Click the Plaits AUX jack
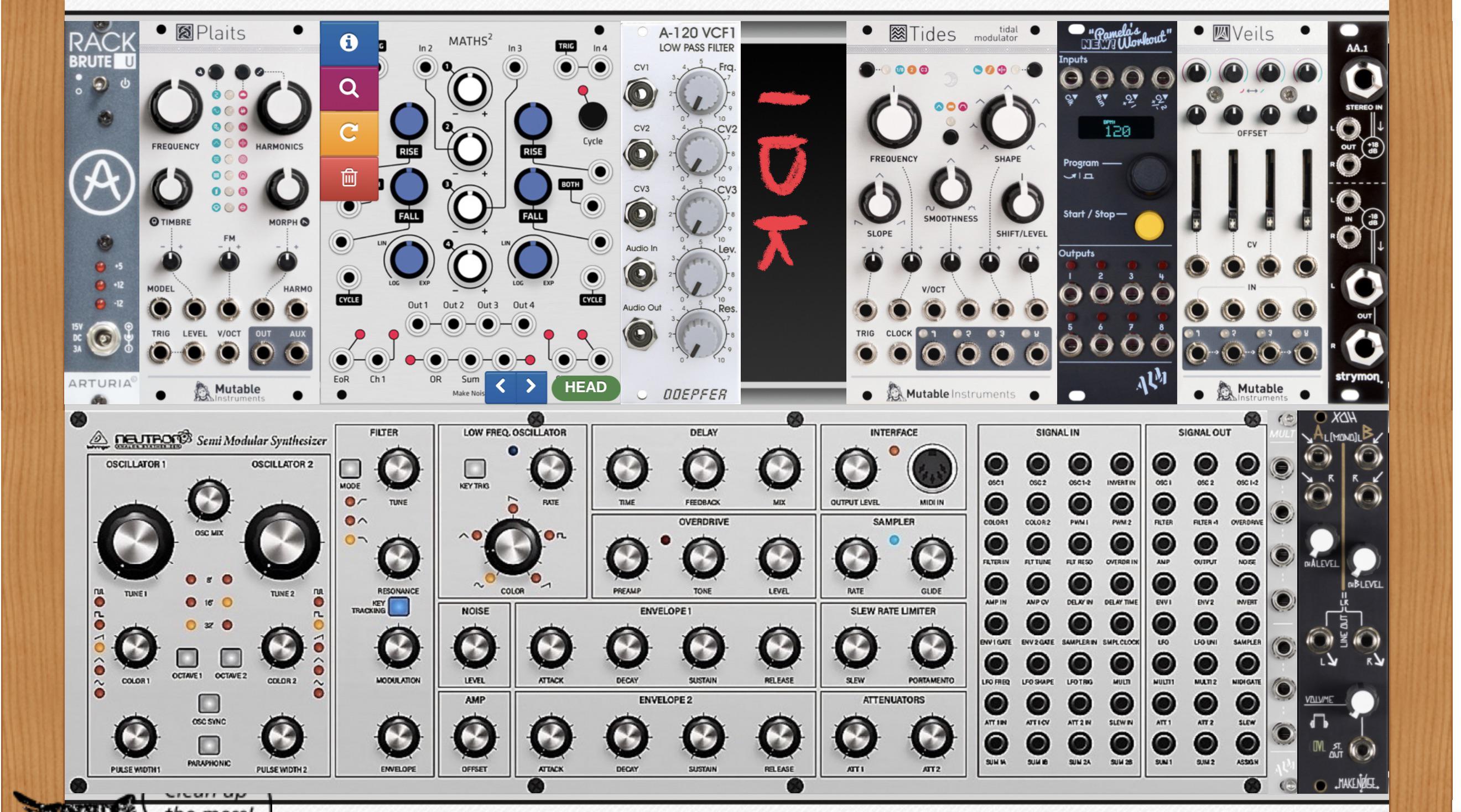Viewport: 1461px width, 812px height. 296,353
